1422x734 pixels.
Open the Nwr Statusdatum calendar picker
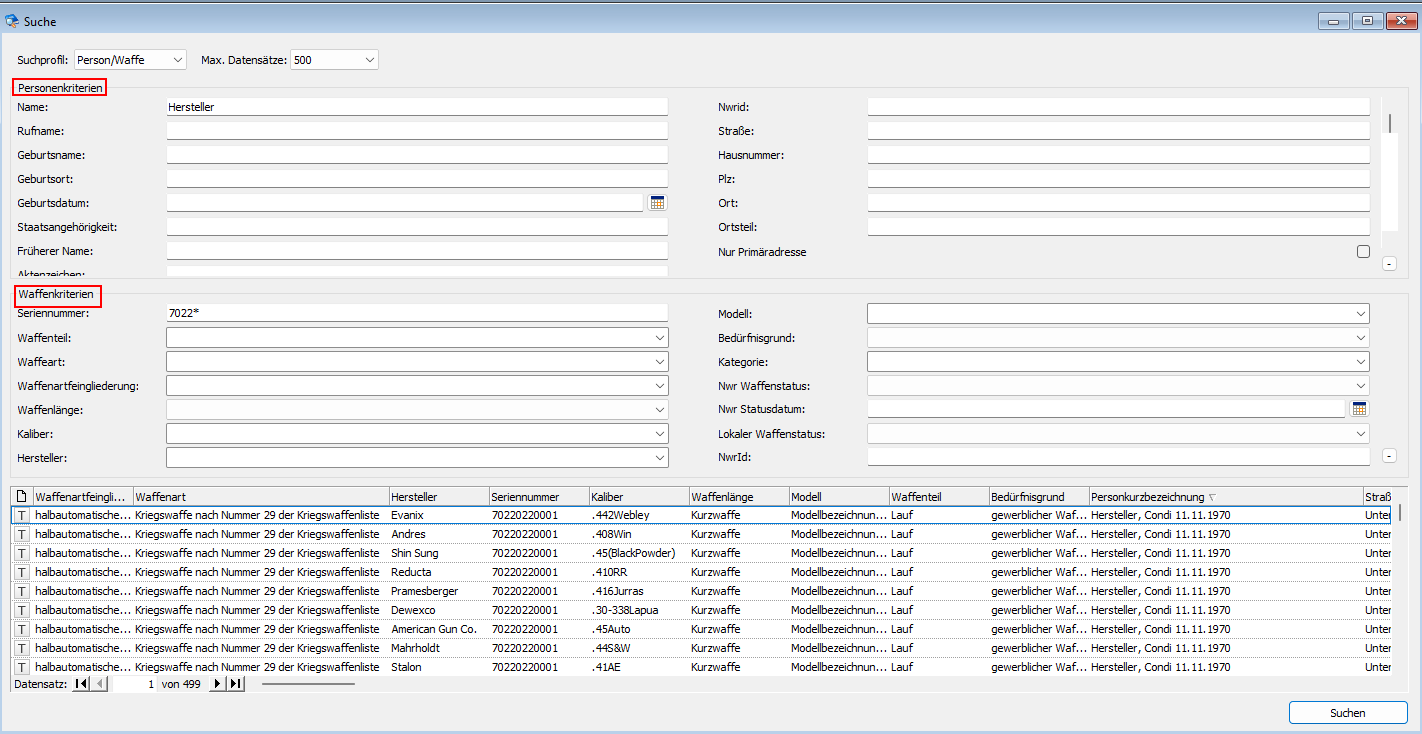point(1359,409)
